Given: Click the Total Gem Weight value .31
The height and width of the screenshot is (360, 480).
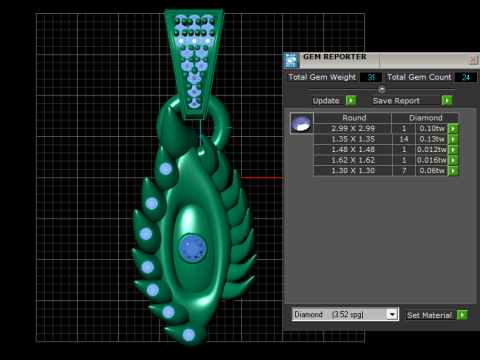Looking at the screenshot, I should (371, 77).
